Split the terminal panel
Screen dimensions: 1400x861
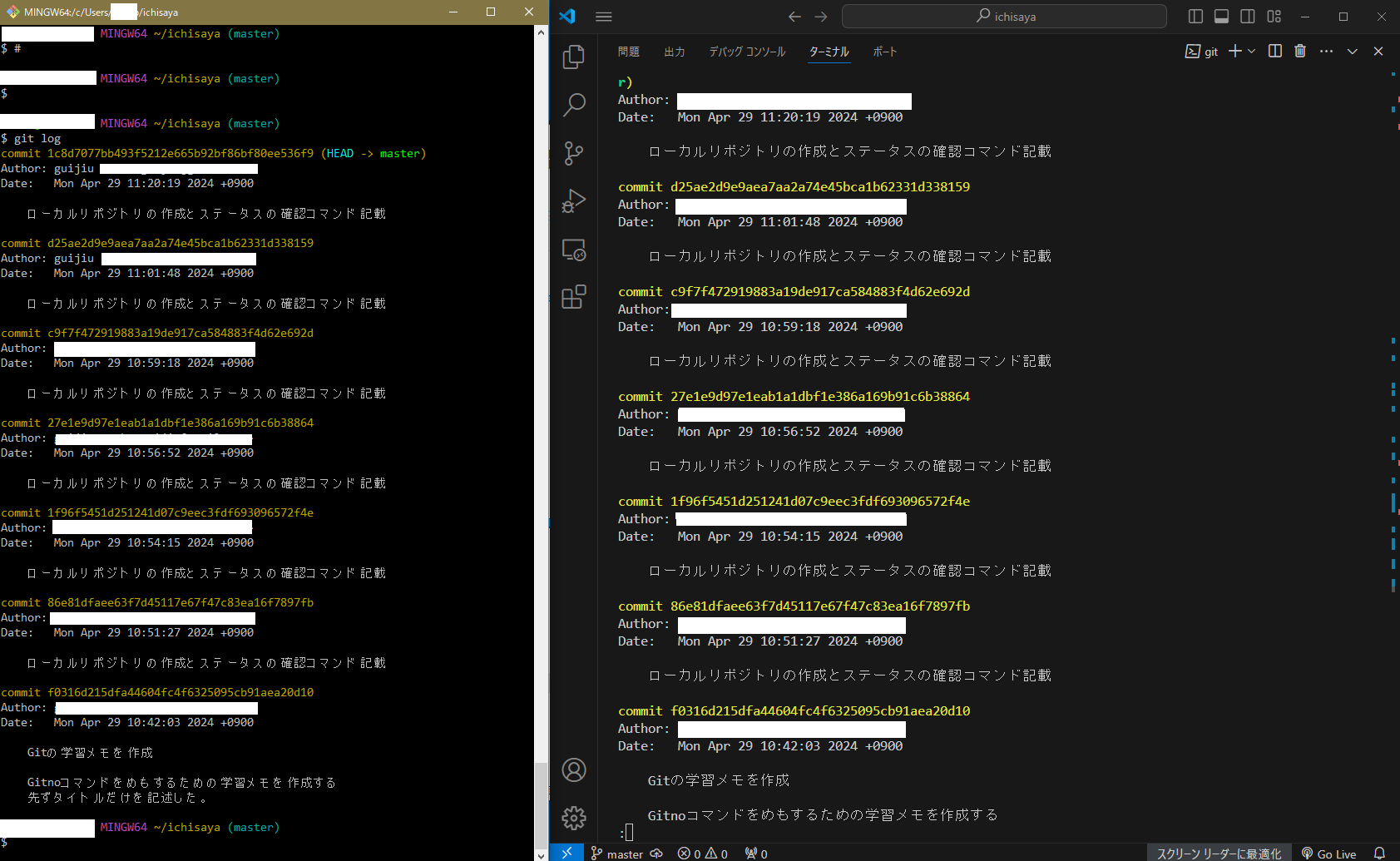pos(1274,51)
